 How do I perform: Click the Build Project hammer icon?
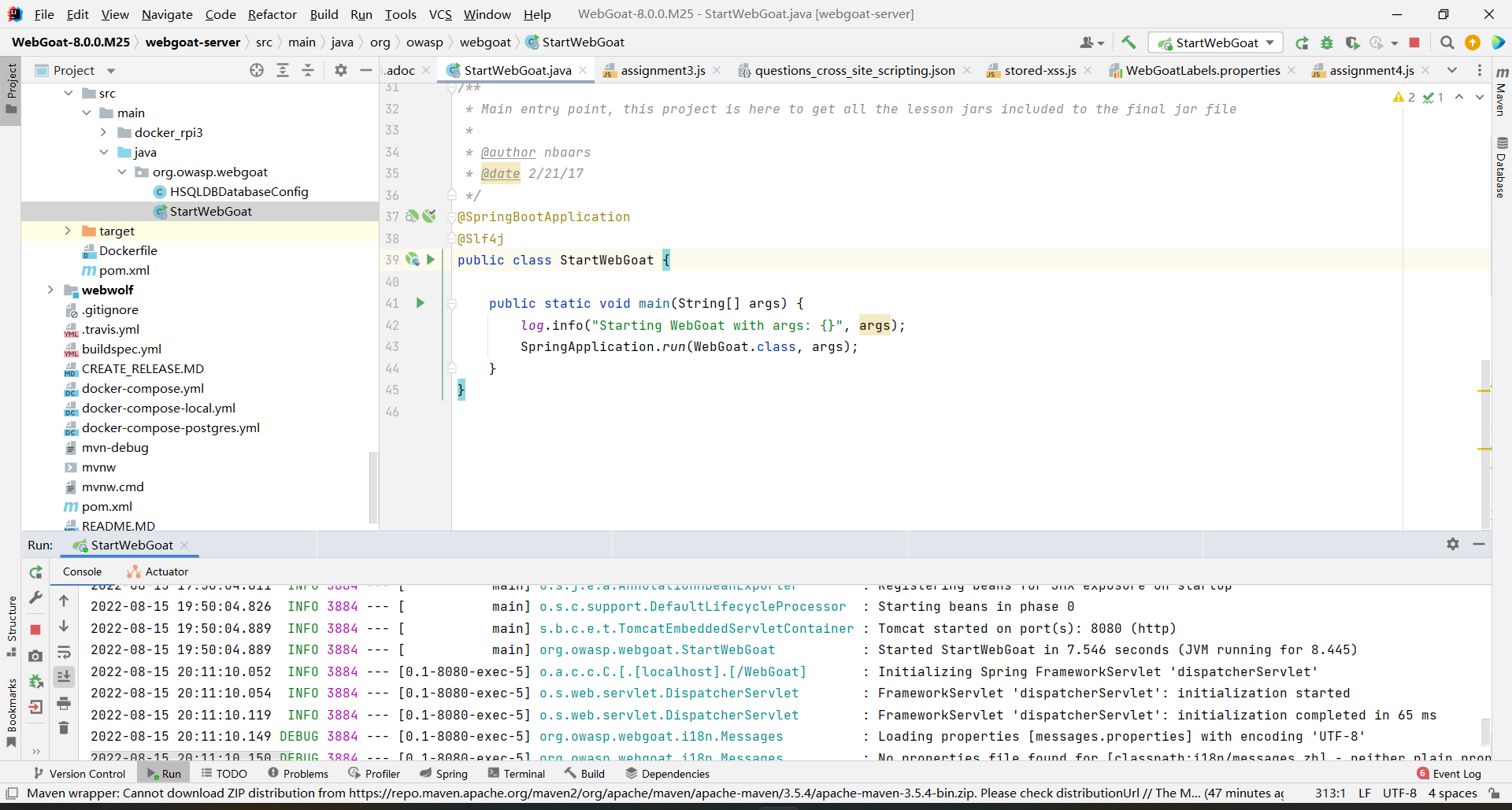point(1128,43)
